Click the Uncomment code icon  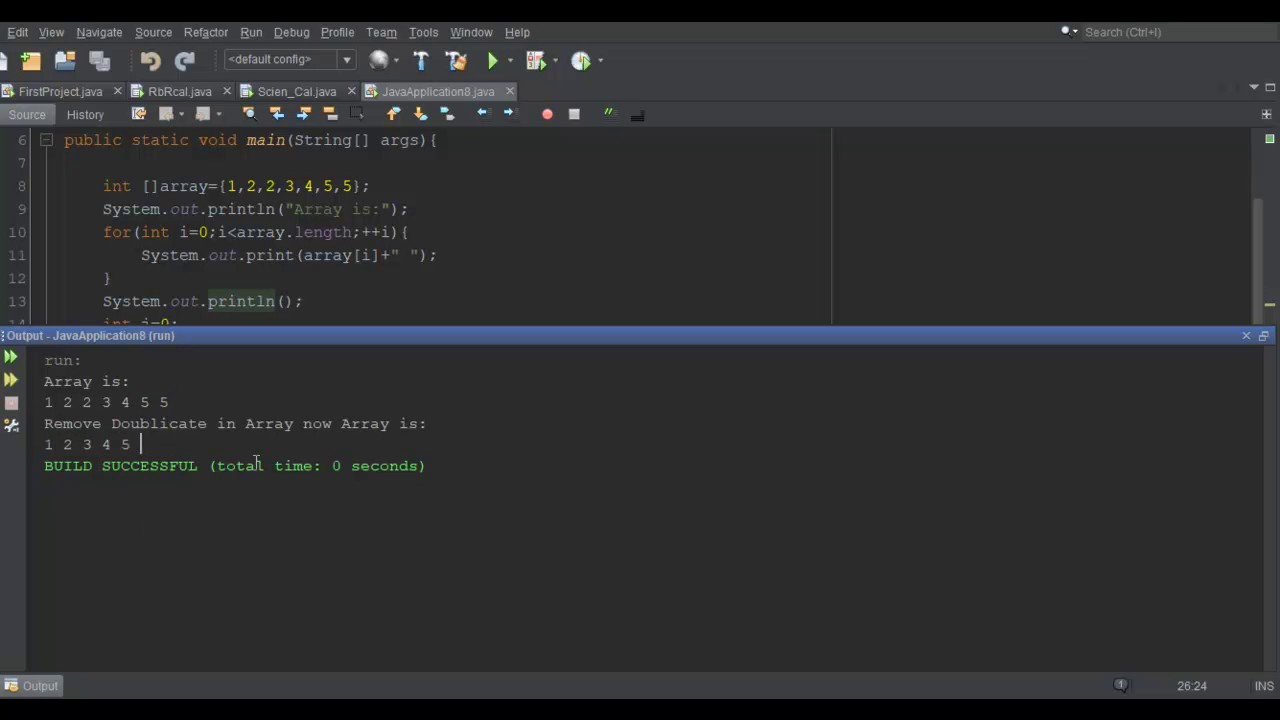click(637, 114)
